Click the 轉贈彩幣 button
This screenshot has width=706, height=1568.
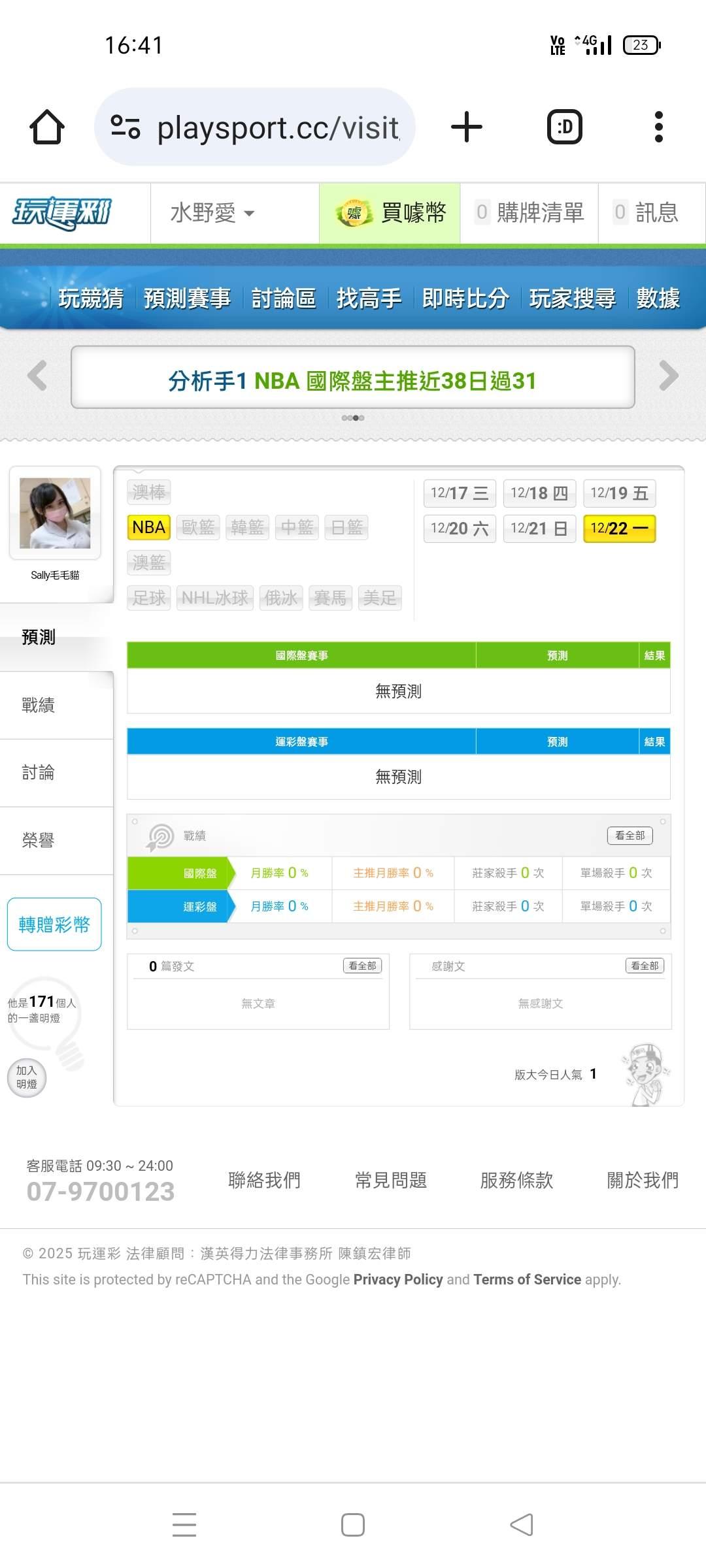coord(54,924)
